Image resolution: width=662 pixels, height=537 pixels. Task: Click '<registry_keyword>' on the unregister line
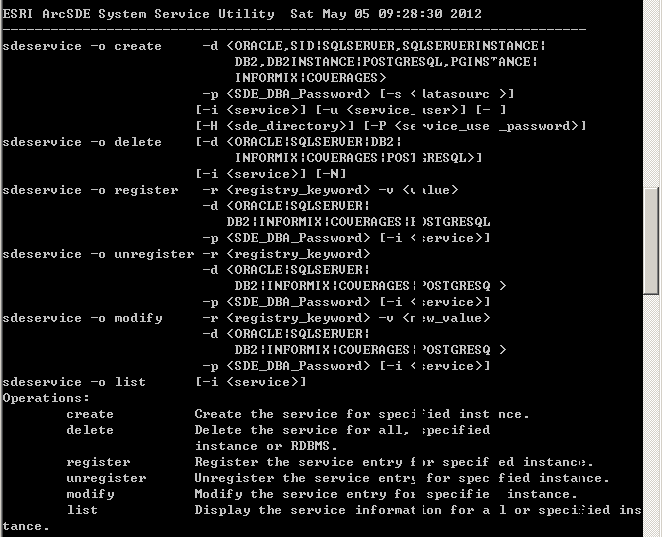(298, 254)
